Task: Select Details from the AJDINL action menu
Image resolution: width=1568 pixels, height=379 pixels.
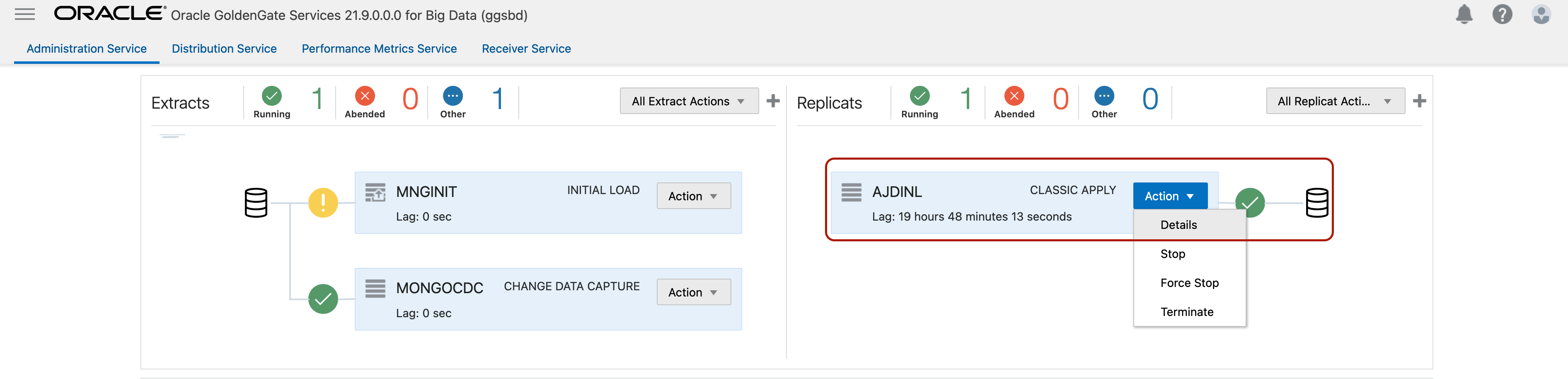Action: [x=1178, y=225]
